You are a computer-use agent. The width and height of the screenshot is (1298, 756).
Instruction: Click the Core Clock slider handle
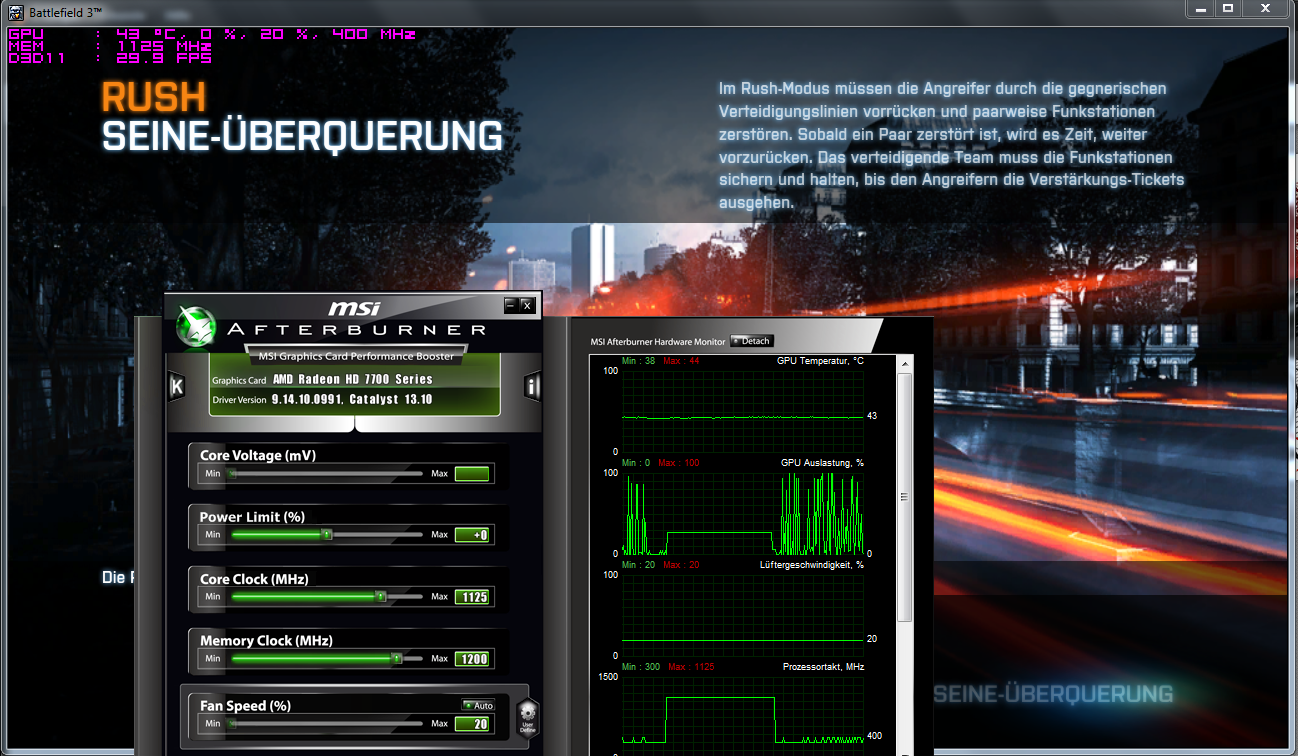pos(380,597)
